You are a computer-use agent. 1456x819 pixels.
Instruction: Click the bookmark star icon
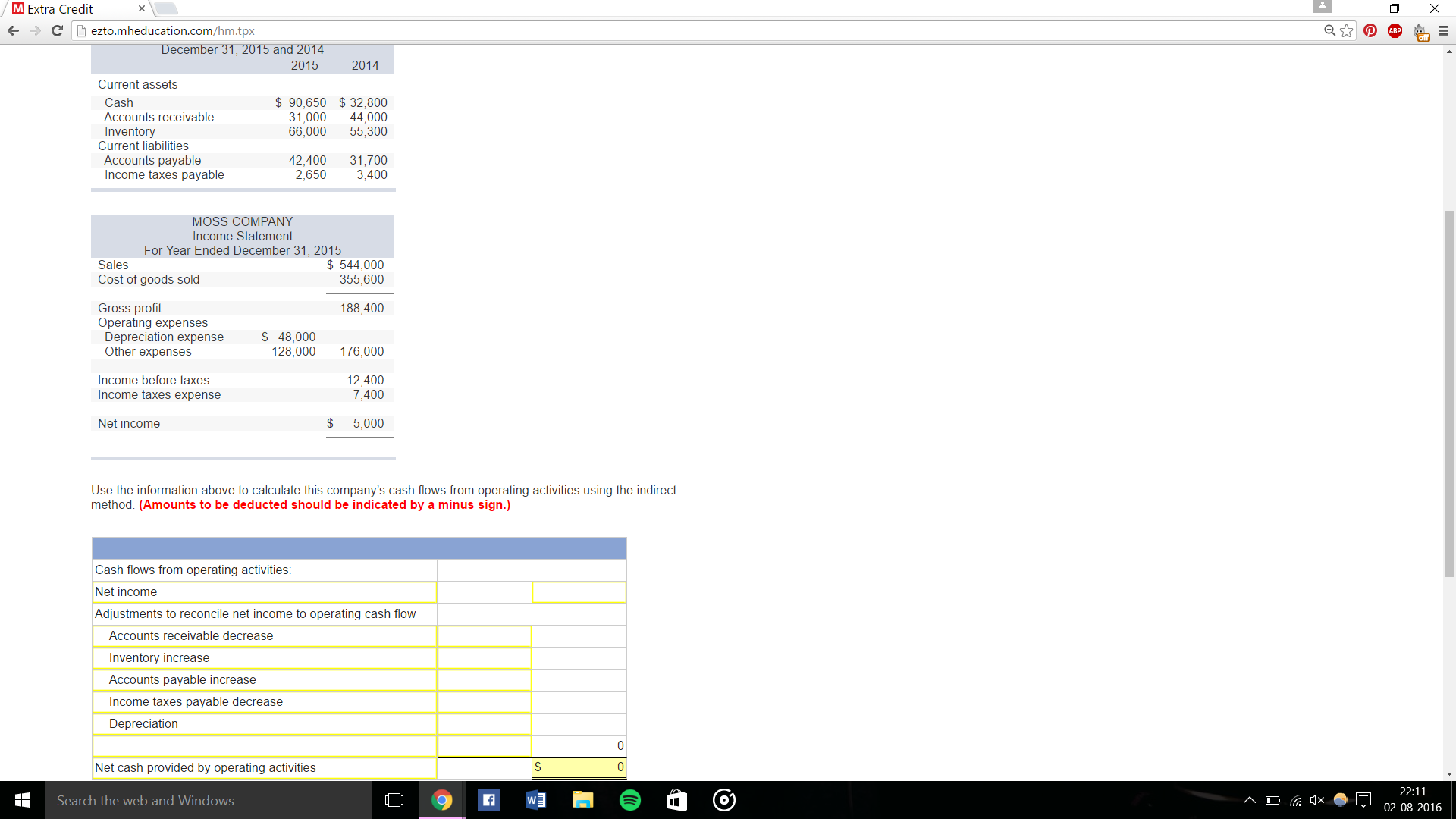(1347, 30)
